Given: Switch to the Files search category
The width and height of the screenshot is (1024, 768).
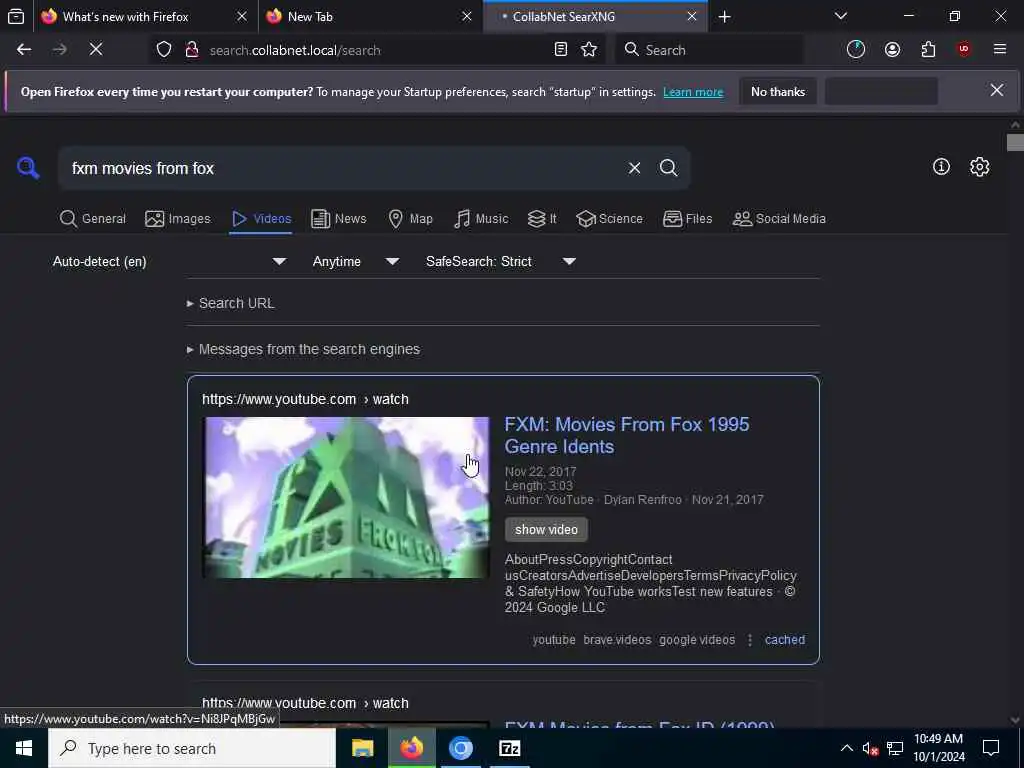Looking at the screenshot, I should click(688, 219).
